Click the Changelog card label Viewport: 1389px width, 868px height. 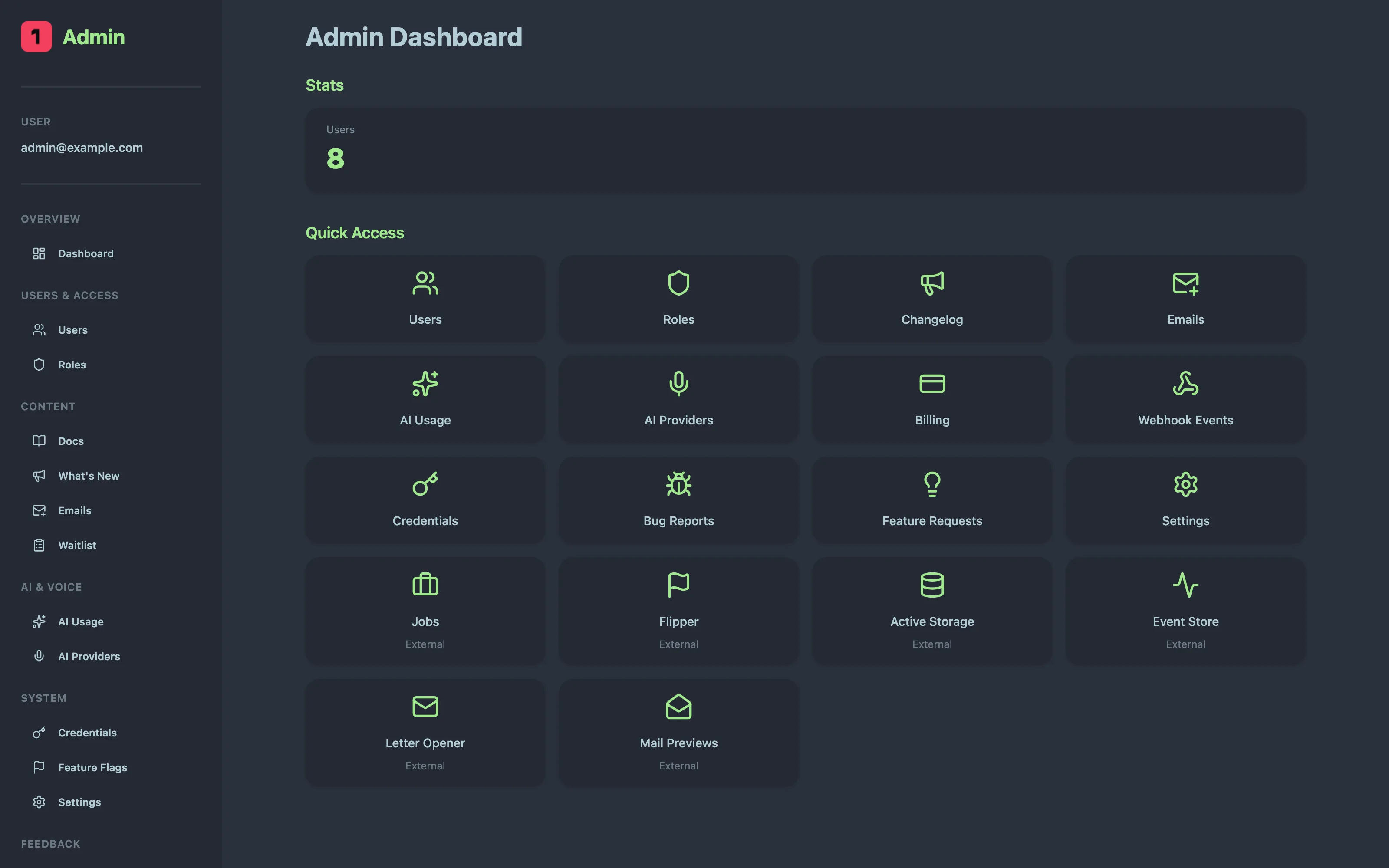[932, 320]
